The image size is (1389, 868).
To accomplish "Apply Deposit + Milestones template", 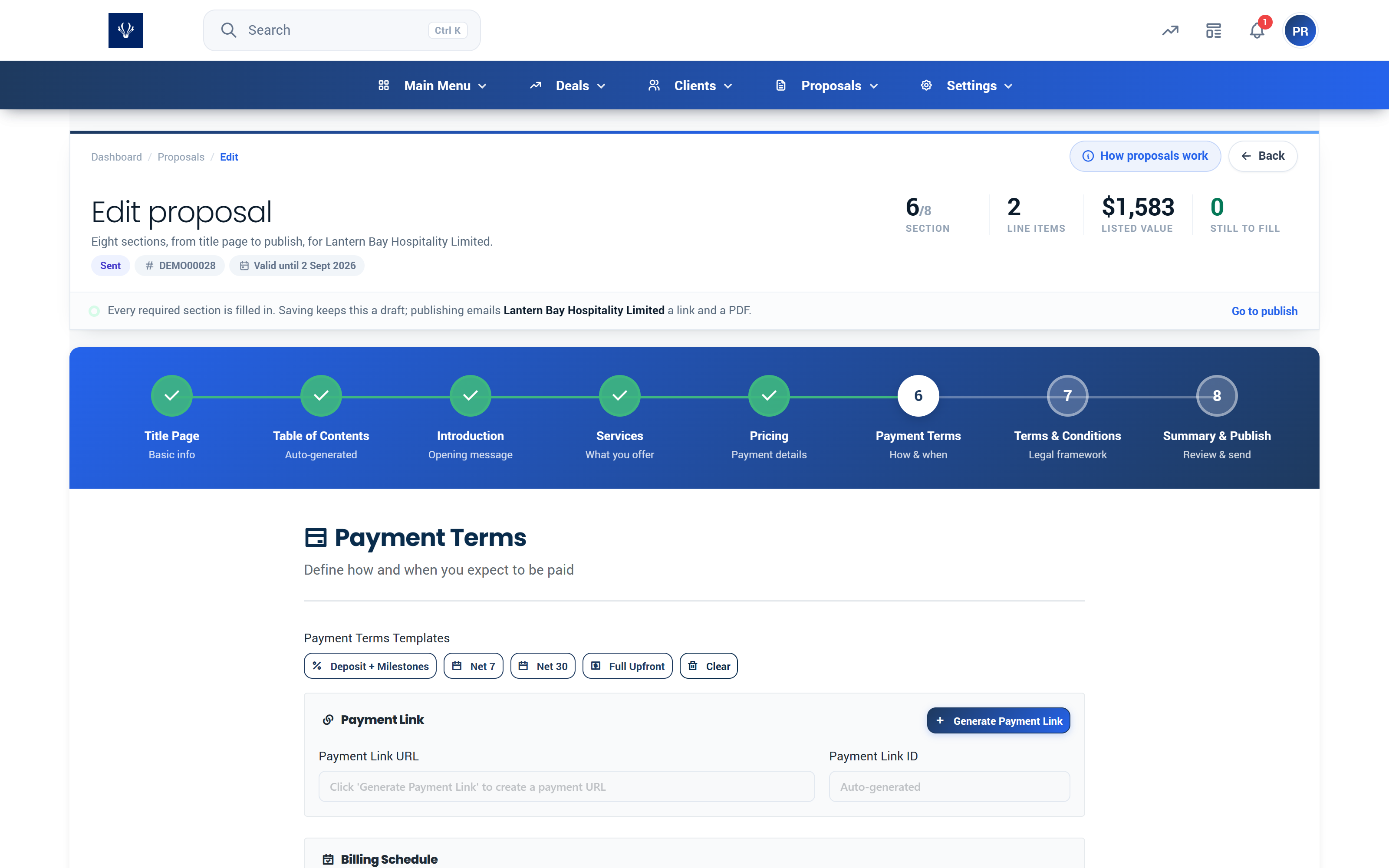I will point(370,666).
